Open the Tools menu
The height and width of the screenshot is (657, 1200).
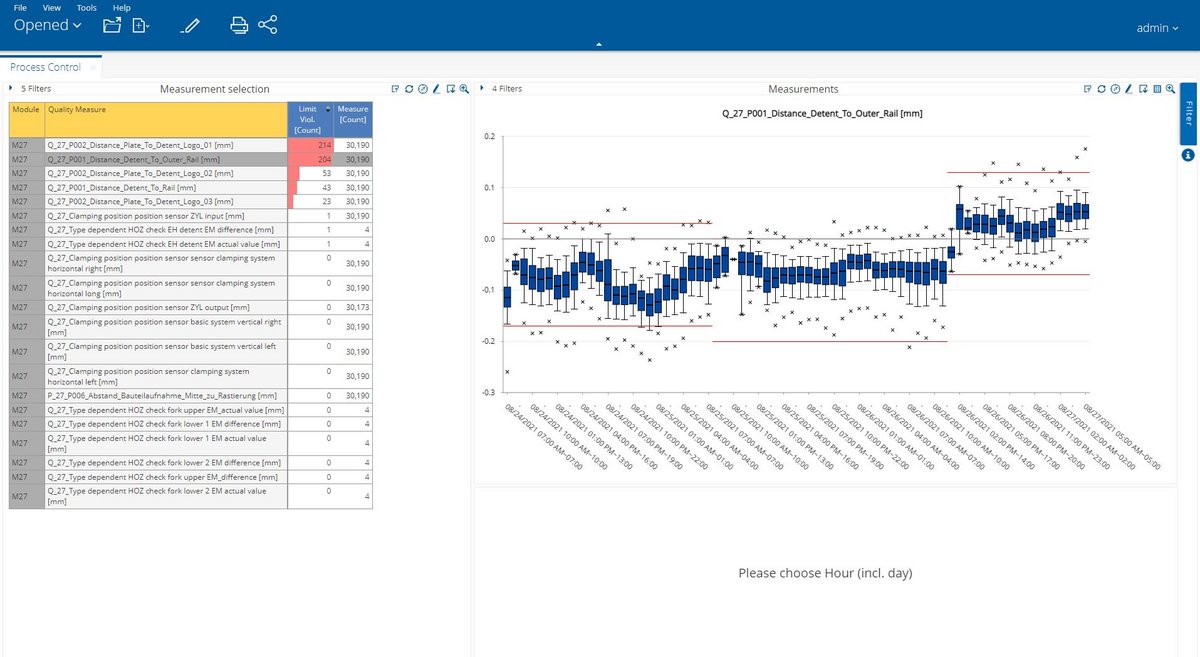(x=87, y=7)
